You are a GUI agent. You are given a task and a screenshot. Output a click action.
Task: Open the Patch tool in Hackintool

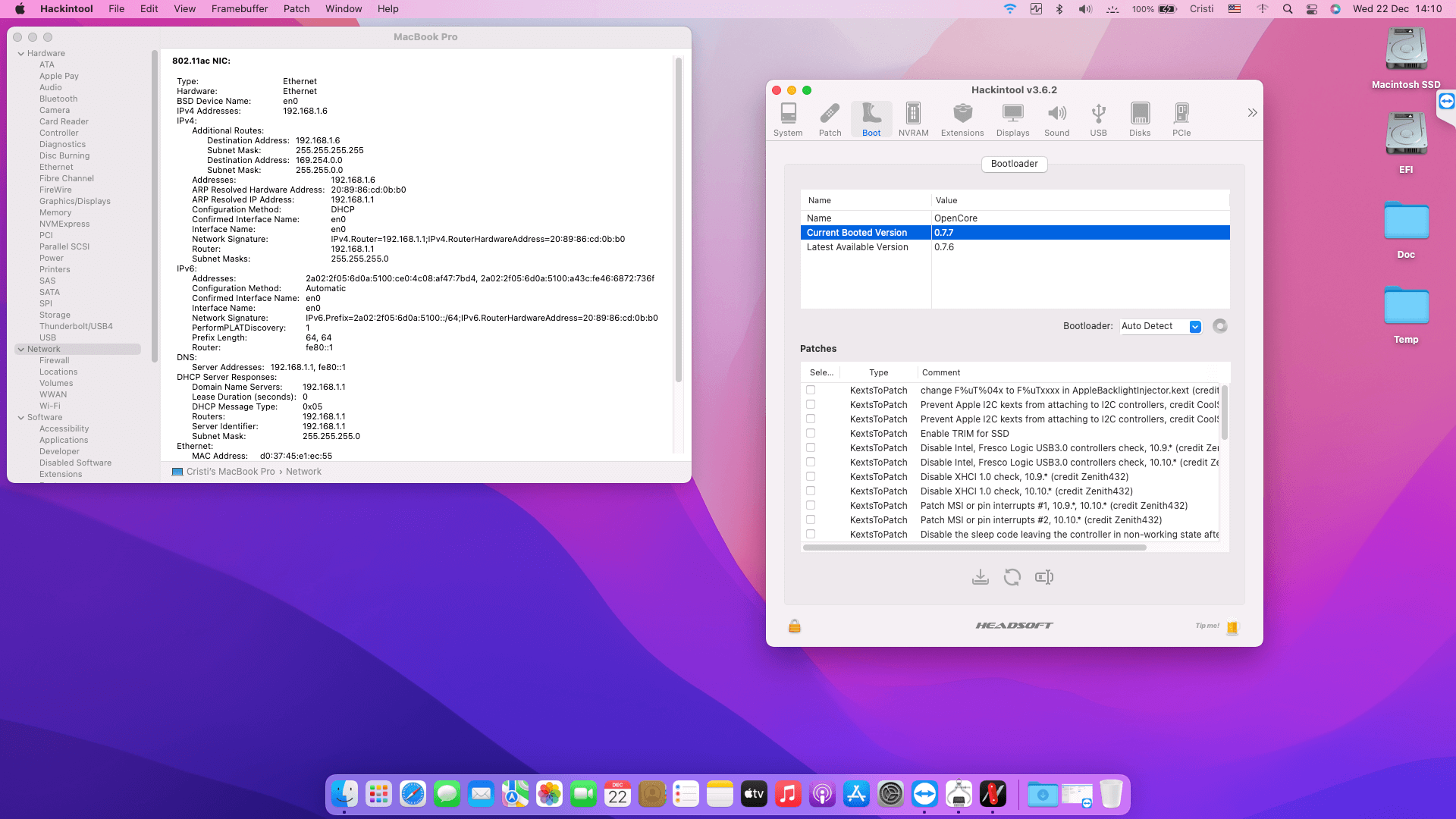tap(830, 120)
